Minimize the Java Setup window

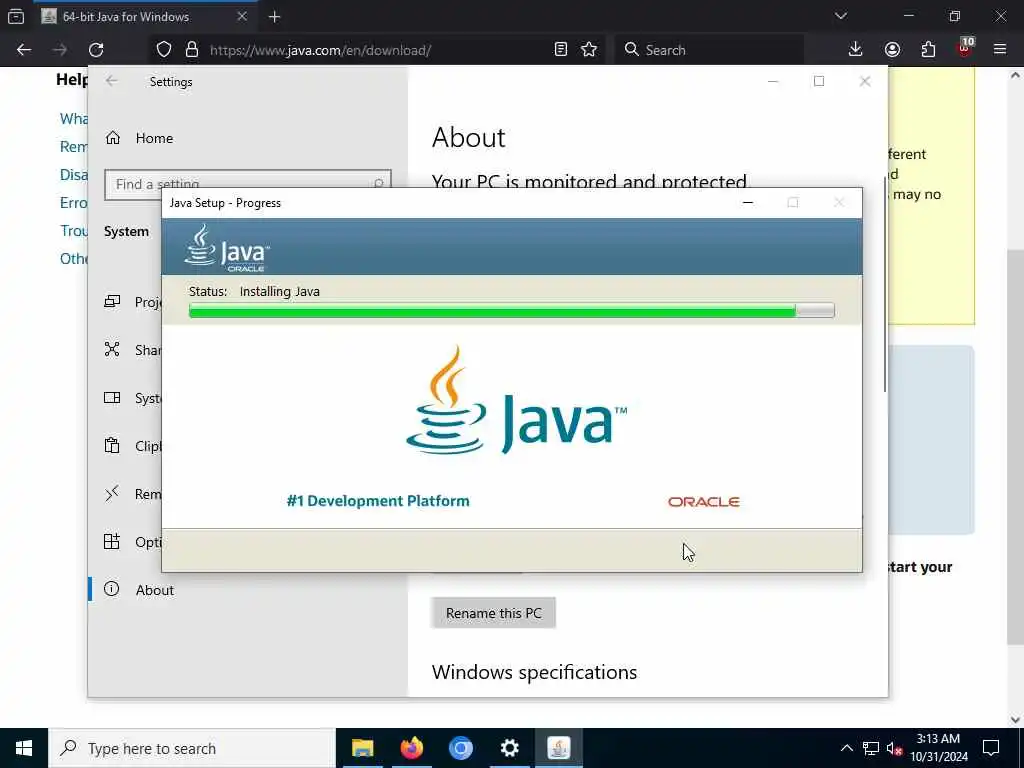[748, 202]
